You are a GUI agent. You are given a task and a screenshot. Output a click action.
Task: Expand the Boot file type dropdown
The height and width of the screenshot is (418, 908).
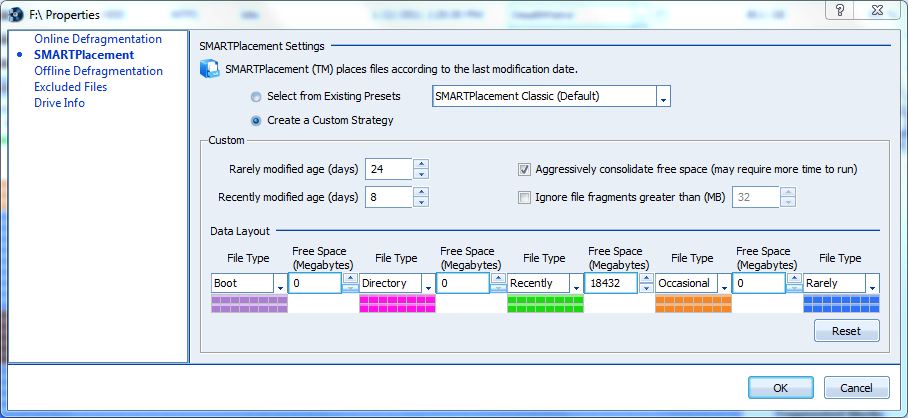click(x=279, y=284)
